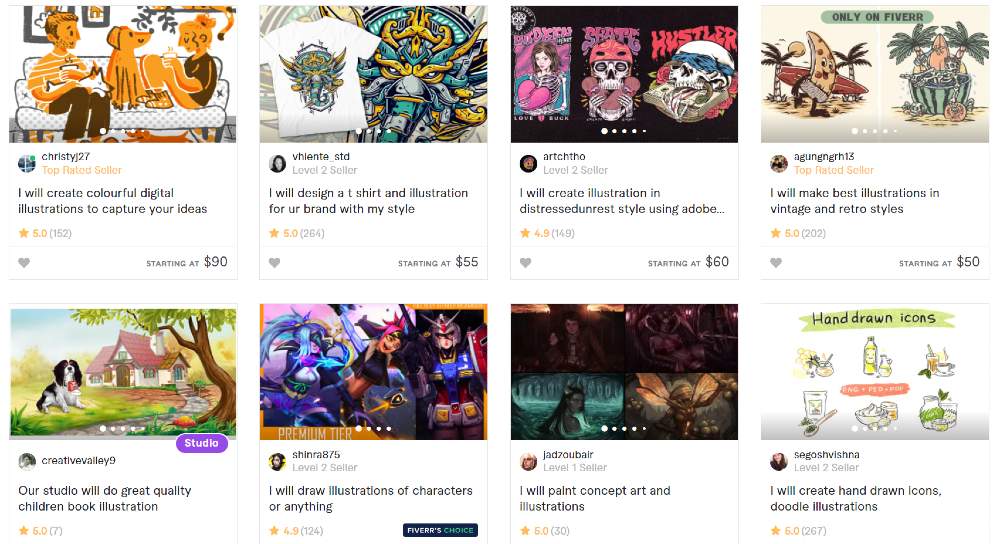Screen dimensions: 1000x544
Task: Open the Hand drawn icons thumbnail
Action: click(x=875, y=372)
